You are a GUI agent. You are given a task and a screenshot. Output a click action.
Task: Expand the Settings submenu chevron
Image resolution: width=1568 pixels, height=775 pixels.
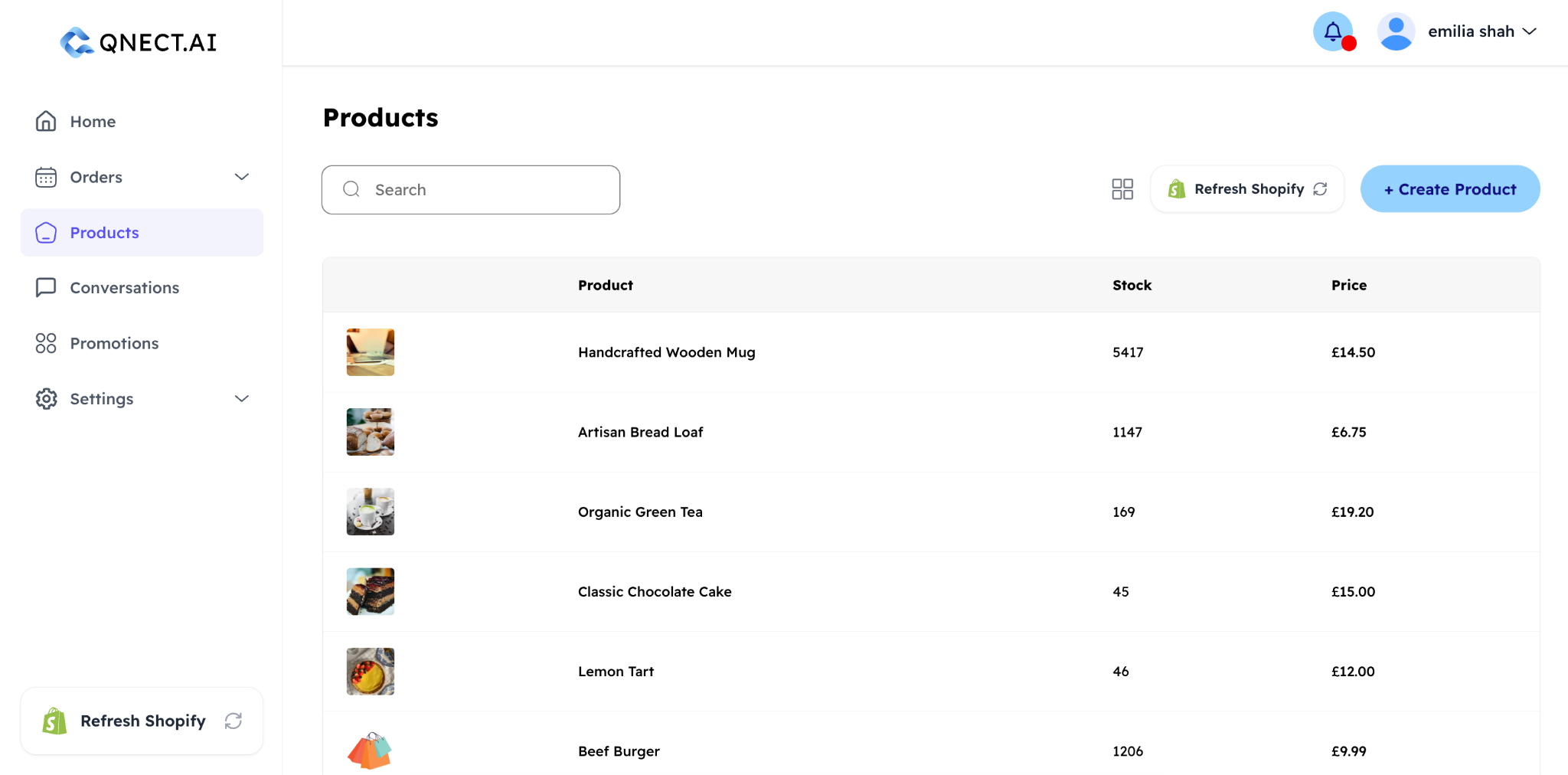point(242,398)
